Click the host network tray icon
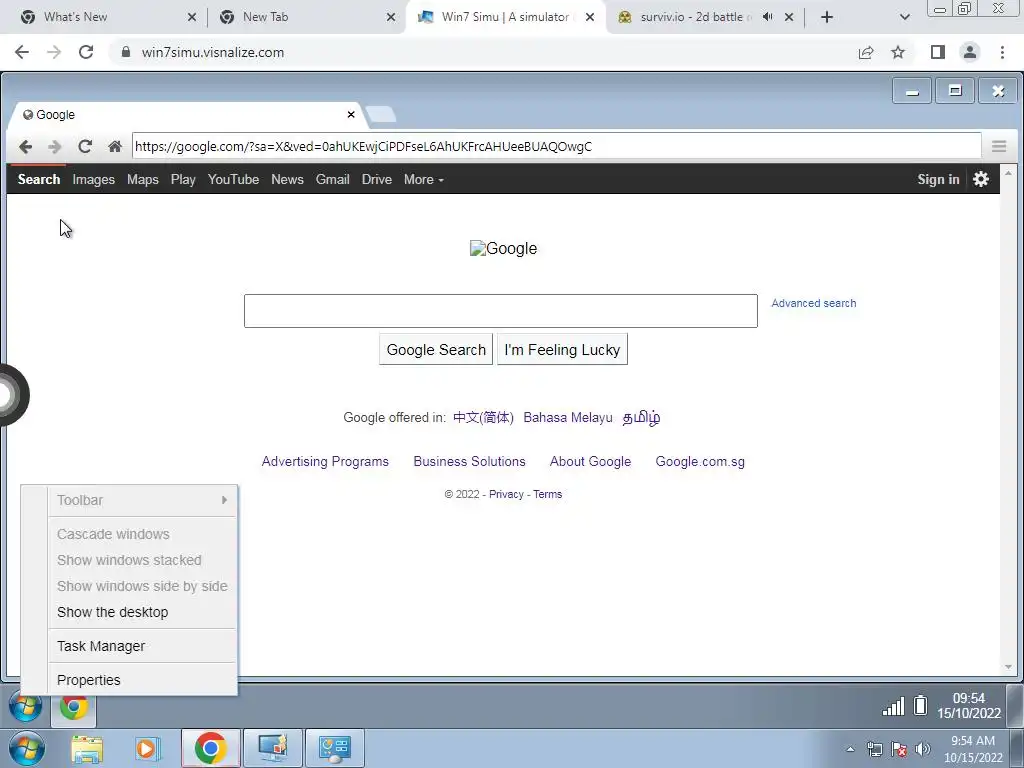 pyautogui.click(x=874, y=749)
